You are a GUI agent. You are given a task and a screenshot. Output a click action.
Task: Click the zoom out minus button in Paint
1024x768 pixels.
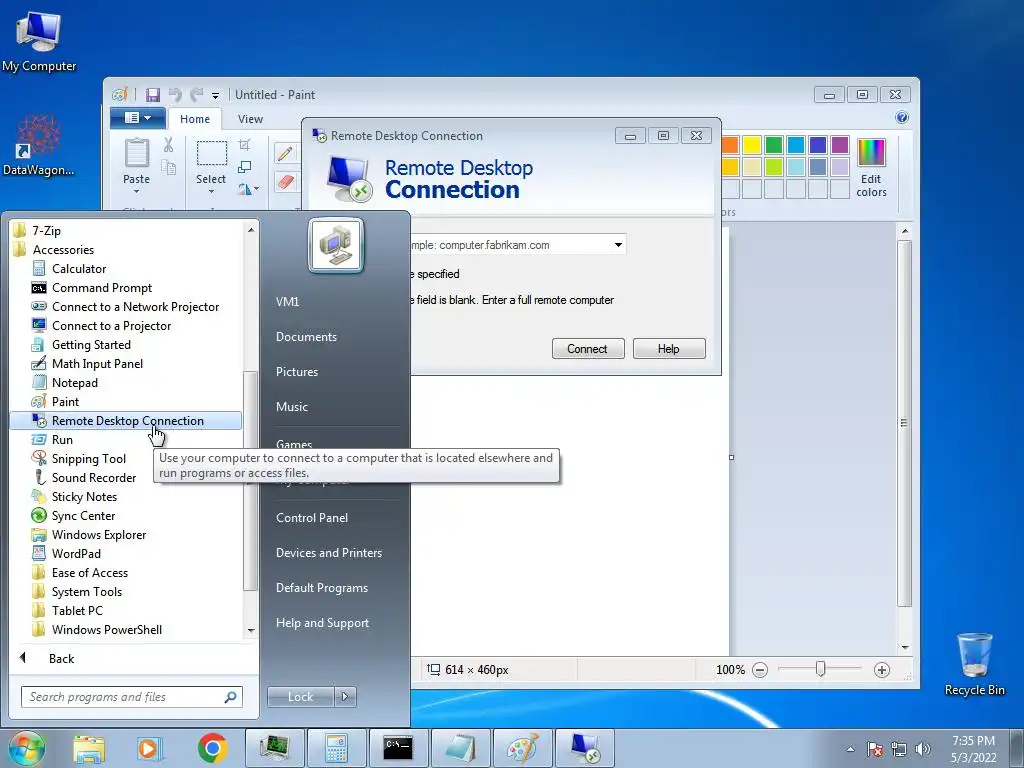click(x=760, y=670)
